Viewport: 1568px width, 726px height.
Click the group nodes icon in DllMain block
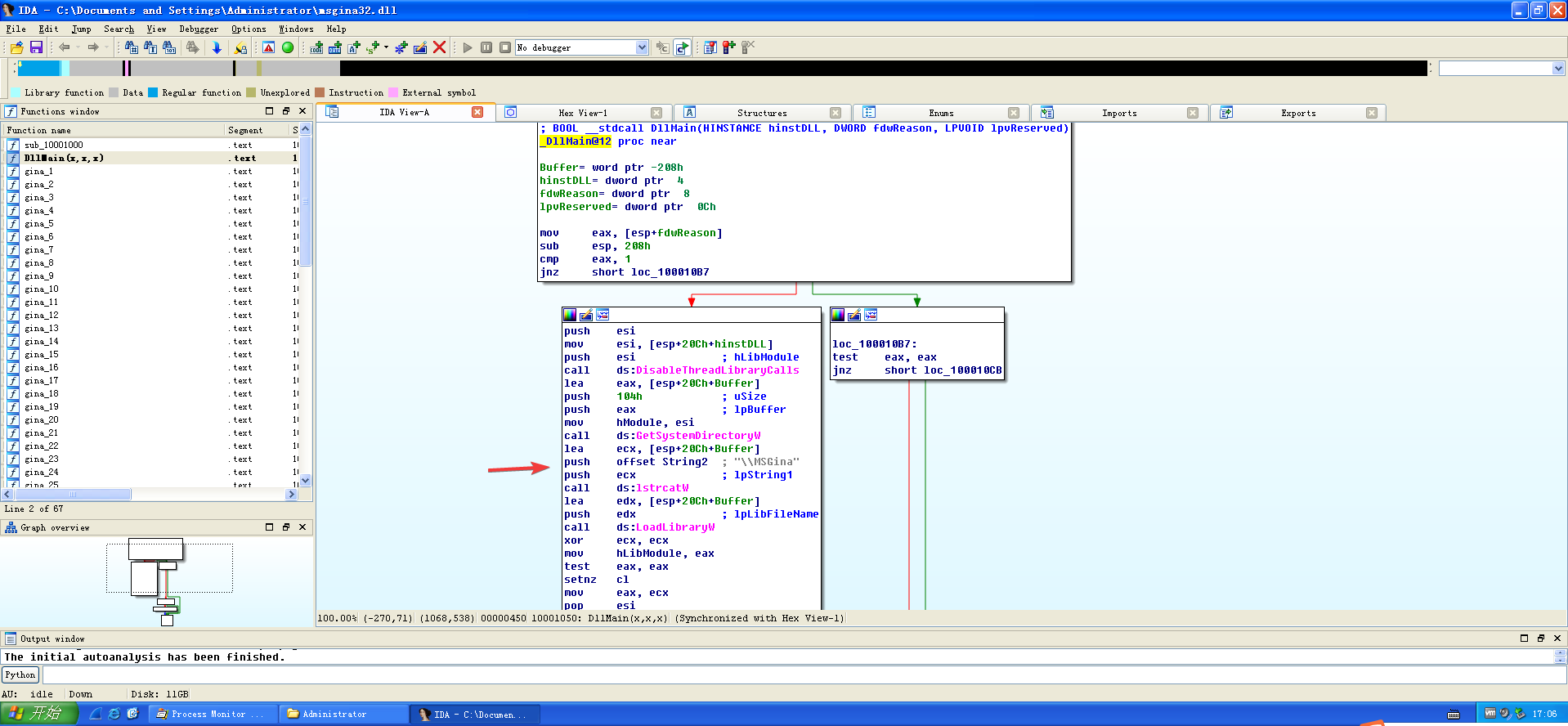(x=603, y=315)
